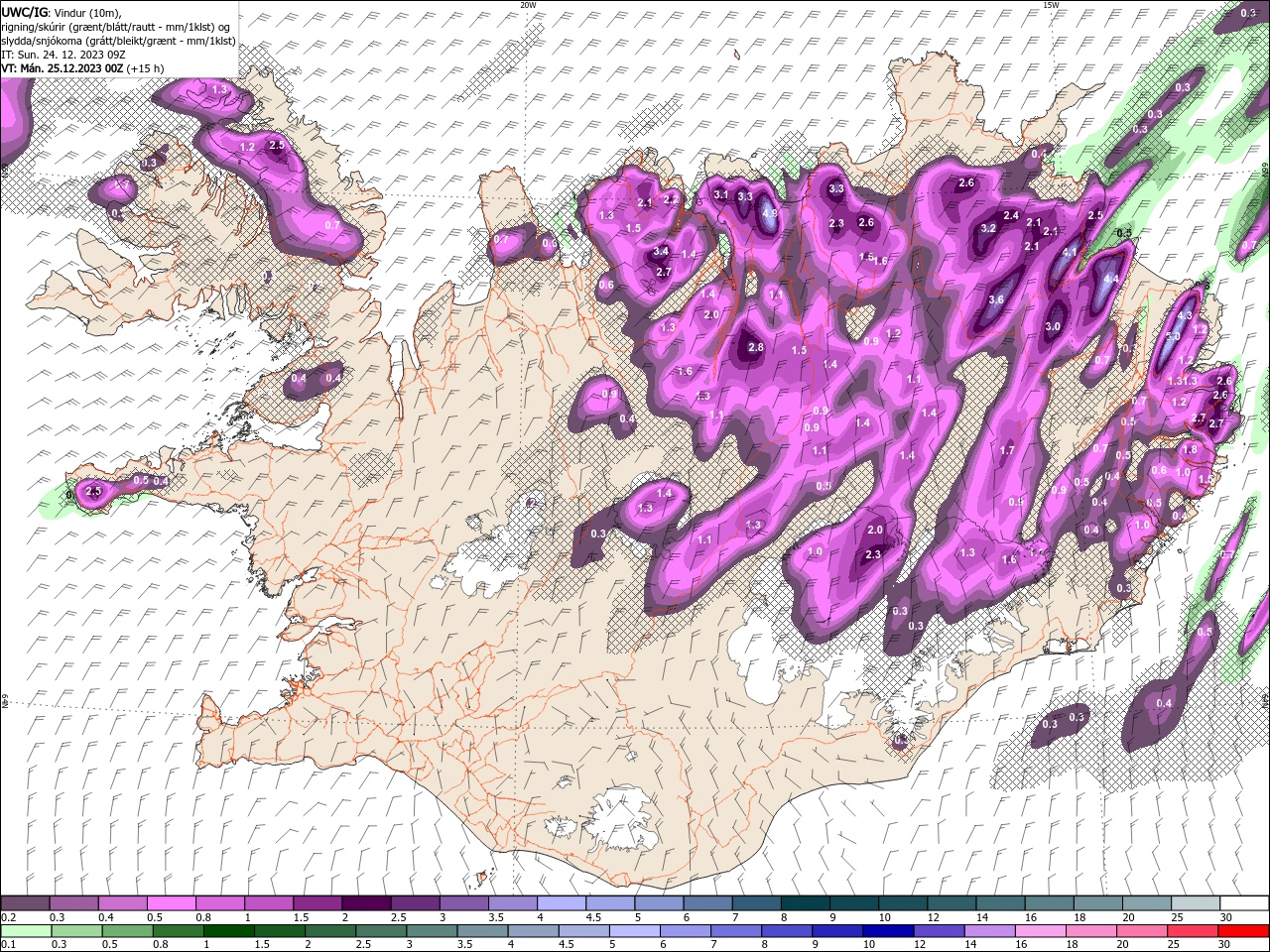This screenshot has width=1270, height=952.
Task: Click the 'IT: Sun. 24. 12. 2023 09Z' line
Action: 64,55
